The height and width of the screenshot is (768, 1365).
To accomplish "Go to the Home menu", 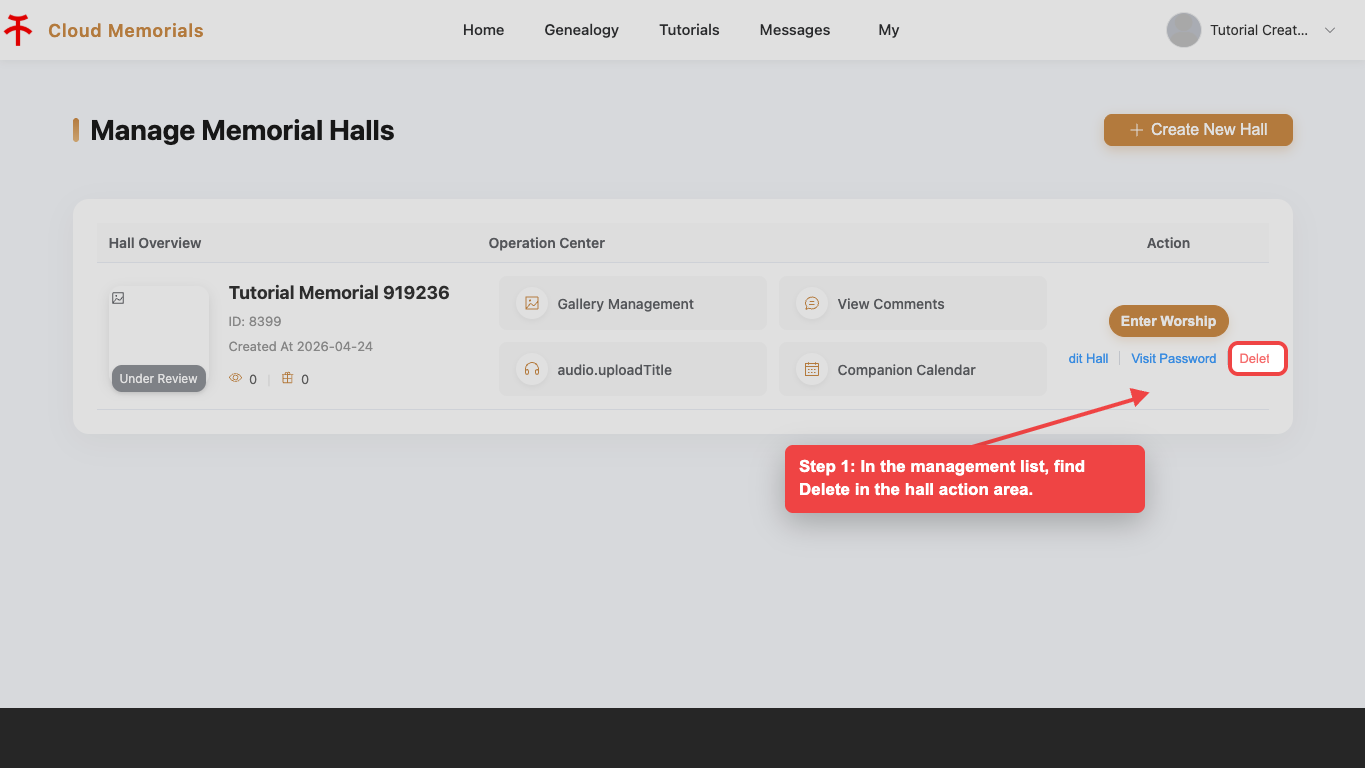I will tap(483, 30).
